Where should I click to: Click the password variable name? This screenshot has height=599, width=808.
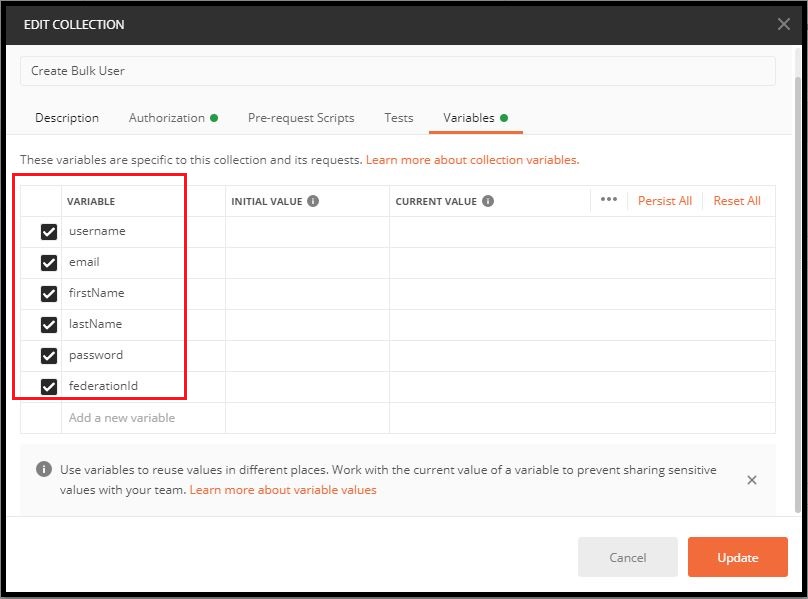point(96,355)
